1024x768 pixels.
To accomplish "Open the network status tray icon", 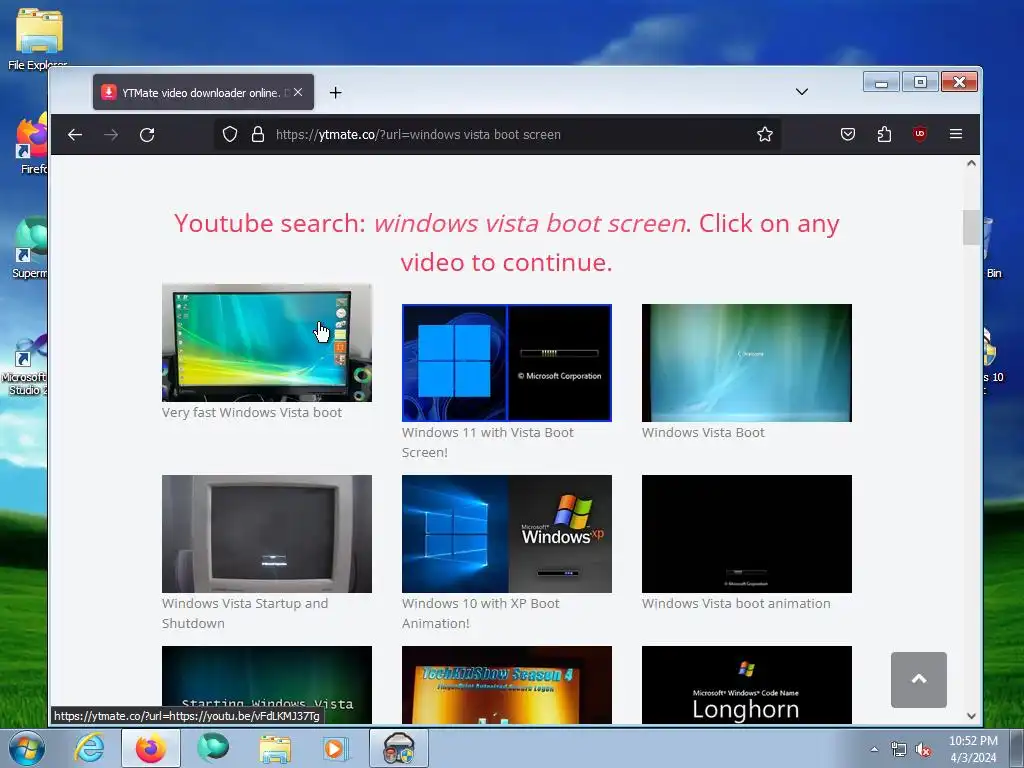I will pyautogui.click(x=899, y=749).
